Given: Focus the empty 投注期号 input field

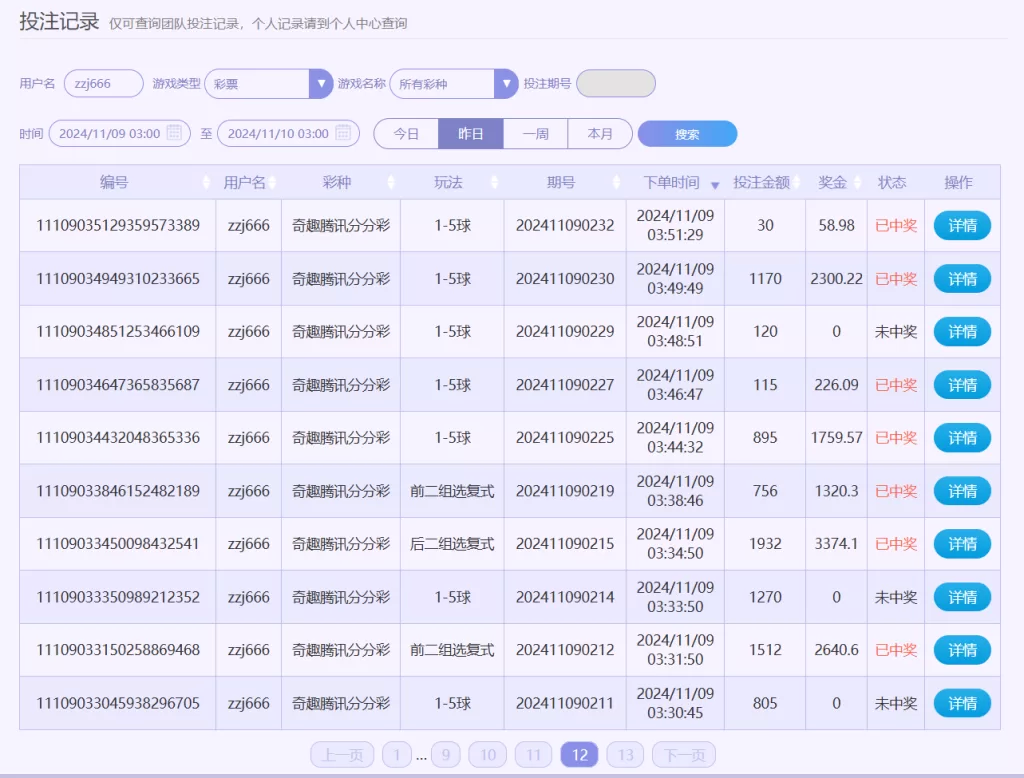Looking at the screenshot, I should (x=616, y=84).
